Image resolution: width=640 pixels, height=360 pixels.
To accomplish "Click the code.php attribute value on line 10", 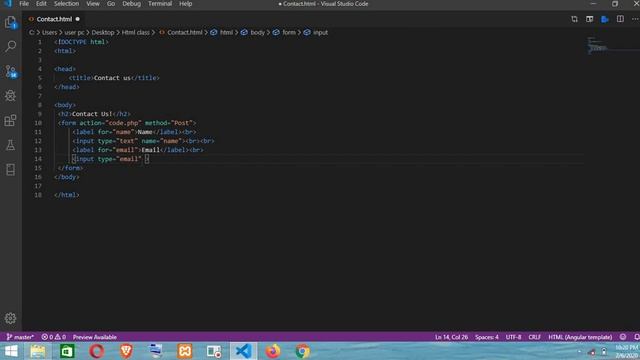I will coord(124,123).
